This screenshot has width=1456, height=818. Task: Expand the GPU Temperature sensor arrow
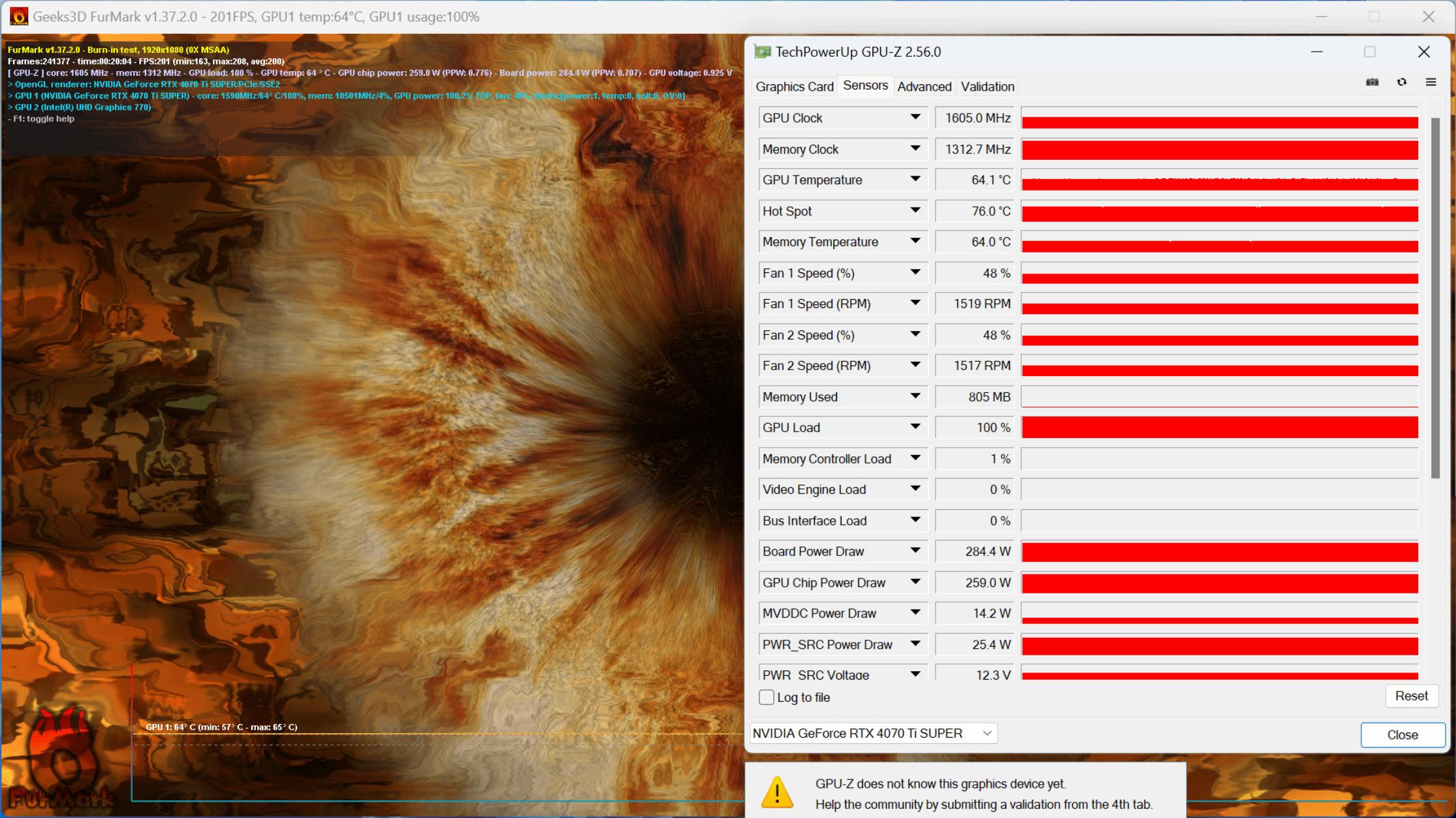(916, 179)
